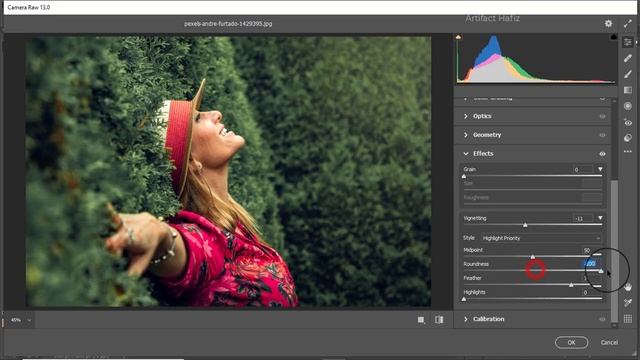Toggle highlight clipping warning on histogram
The width and height of the screenshot is (640, 360).
pyautogui.click(x=613, y=37)
